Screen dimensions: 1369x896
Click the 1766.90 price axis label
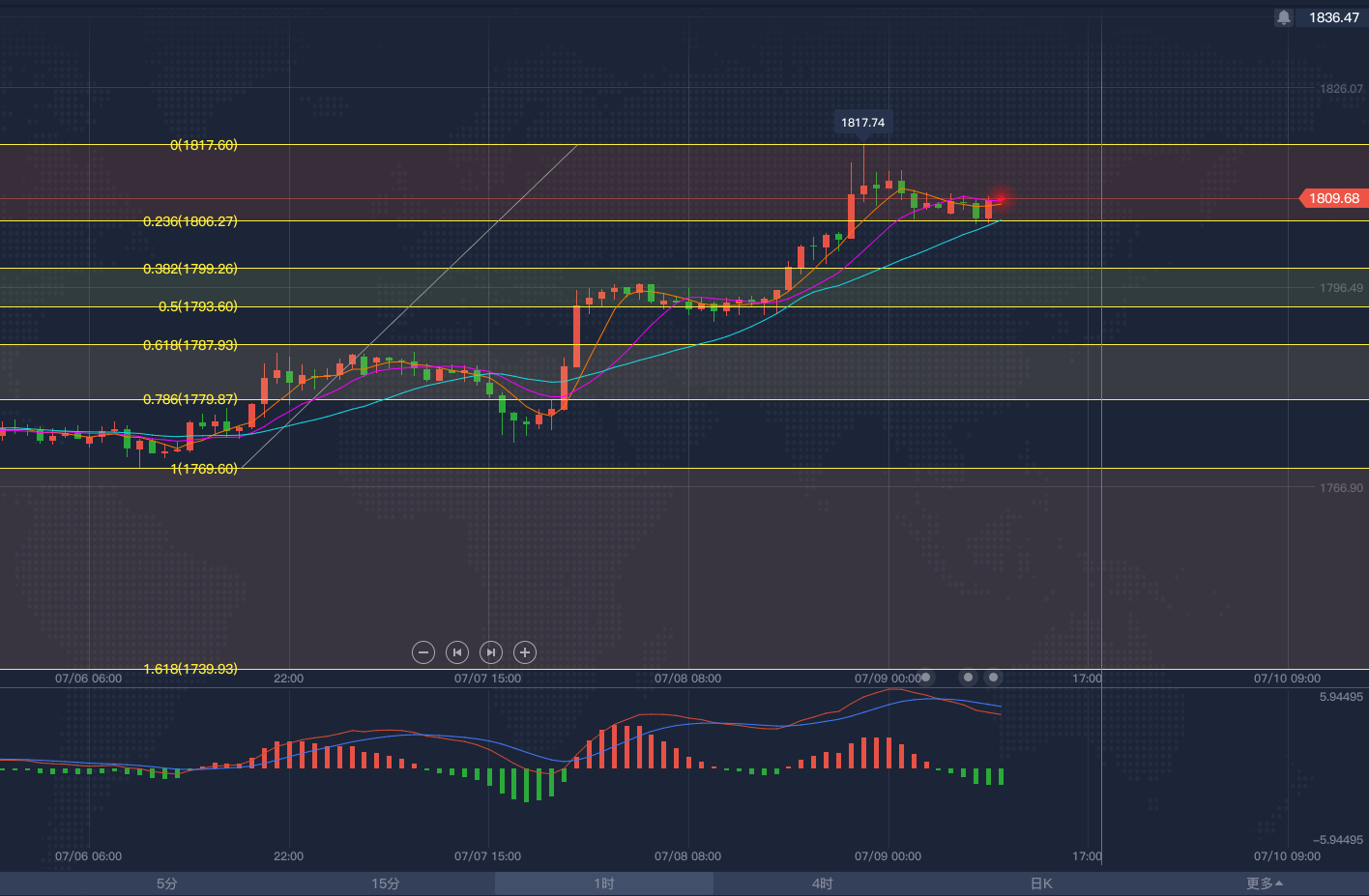pos(1342,488)
